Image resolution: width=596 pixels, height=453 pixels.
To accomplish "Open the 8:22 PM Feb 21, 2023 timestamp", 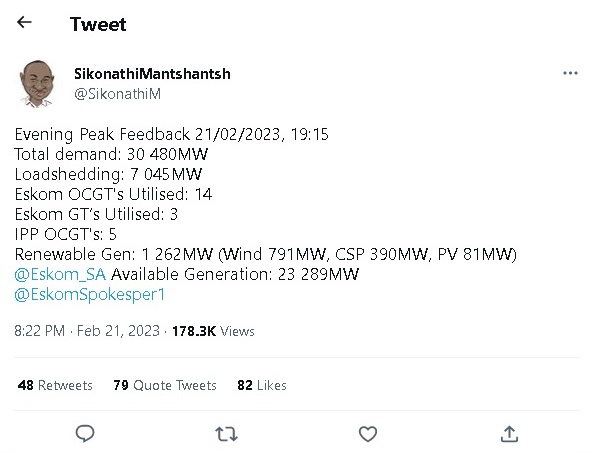I will point(87,331).
